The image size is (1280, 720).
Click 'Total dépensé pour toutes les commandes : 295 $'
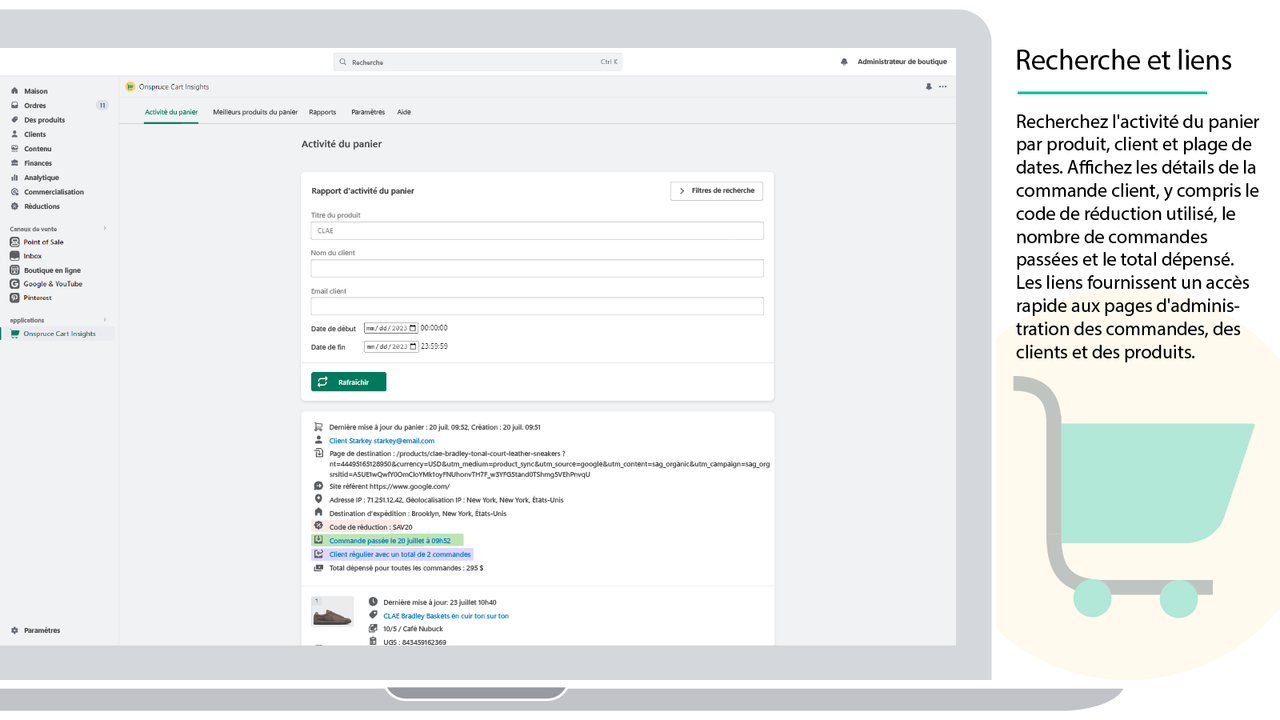406,568
